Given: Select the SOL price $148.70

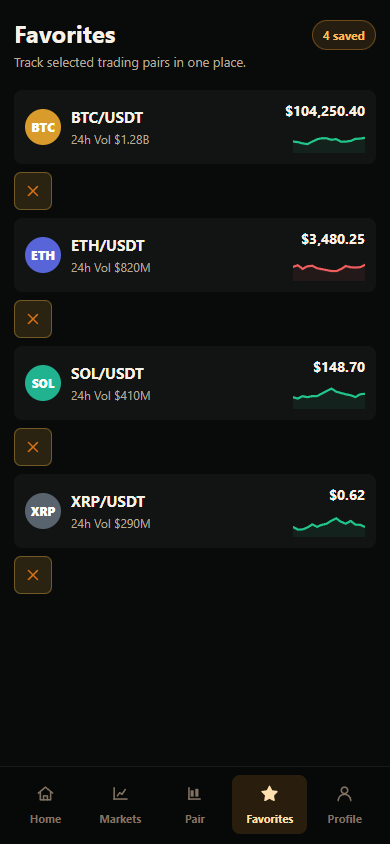Looking at the screenshot, I should click(339, 368).
